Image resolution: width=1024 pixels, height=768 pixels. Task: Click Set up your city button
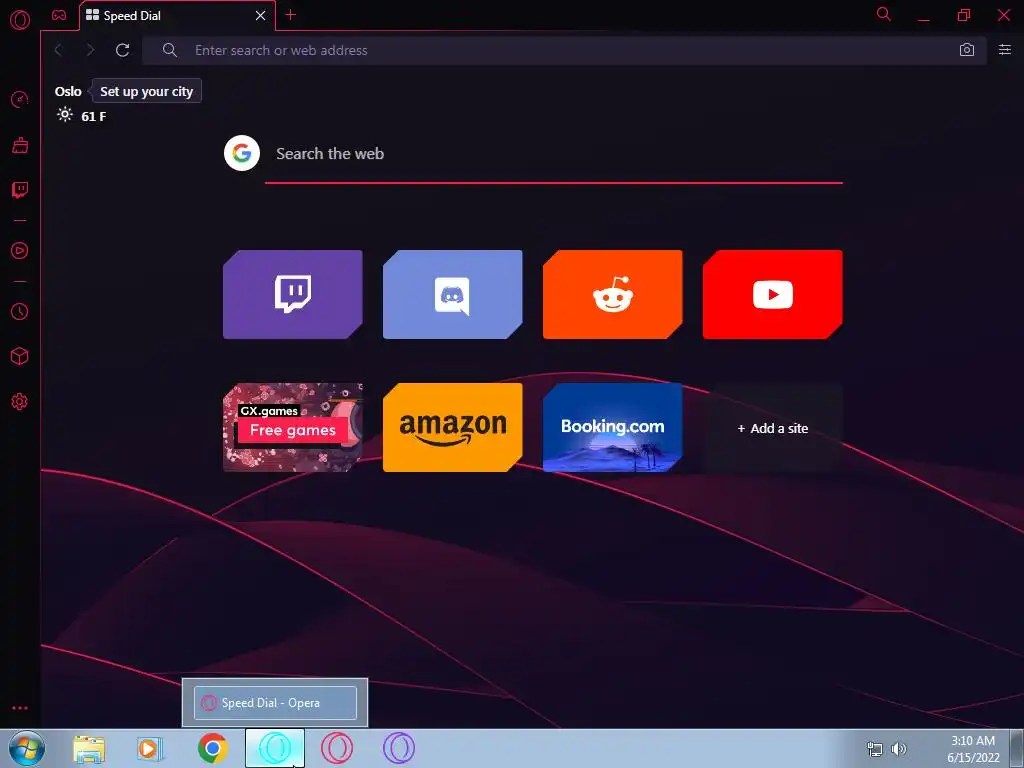coord(146,91)
